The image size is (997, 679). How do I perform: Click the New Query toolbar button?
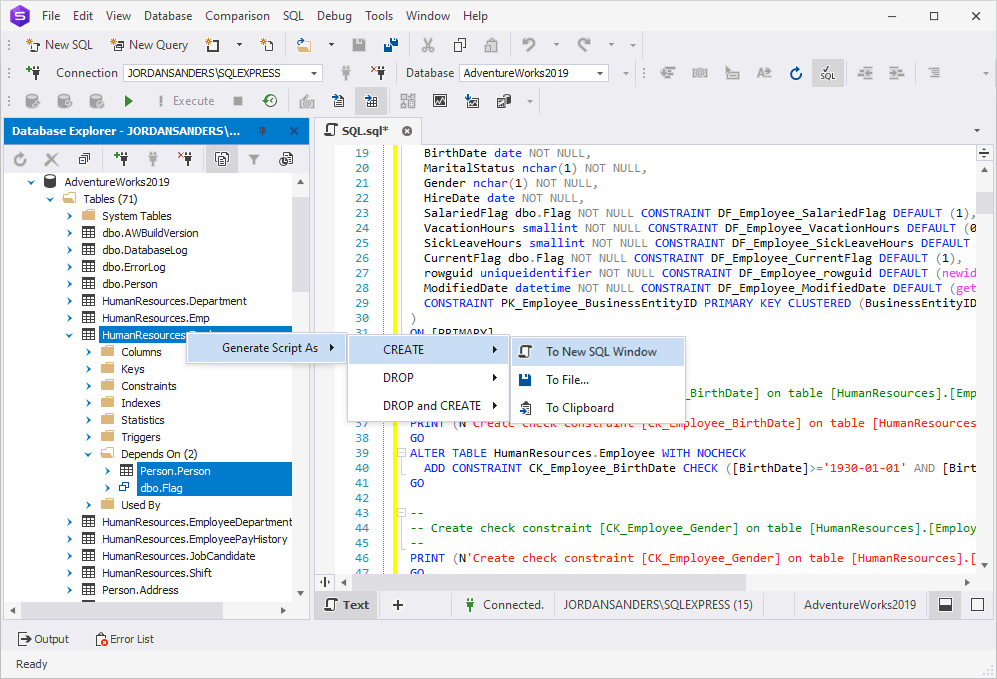point(149,45)
